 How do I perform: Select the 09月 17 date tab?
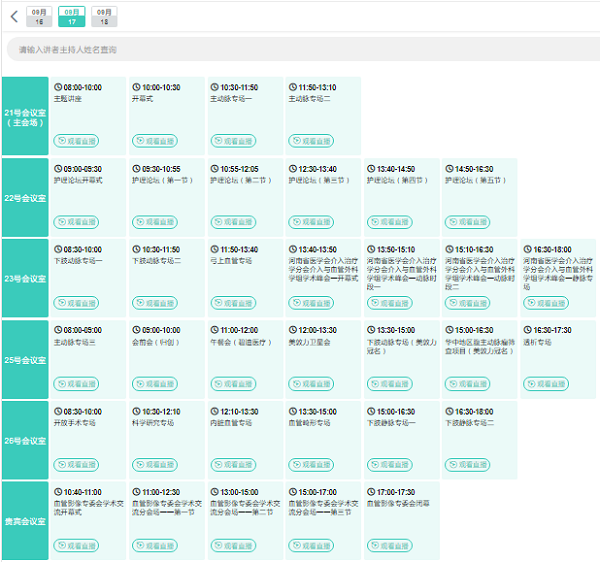point(71,16)
